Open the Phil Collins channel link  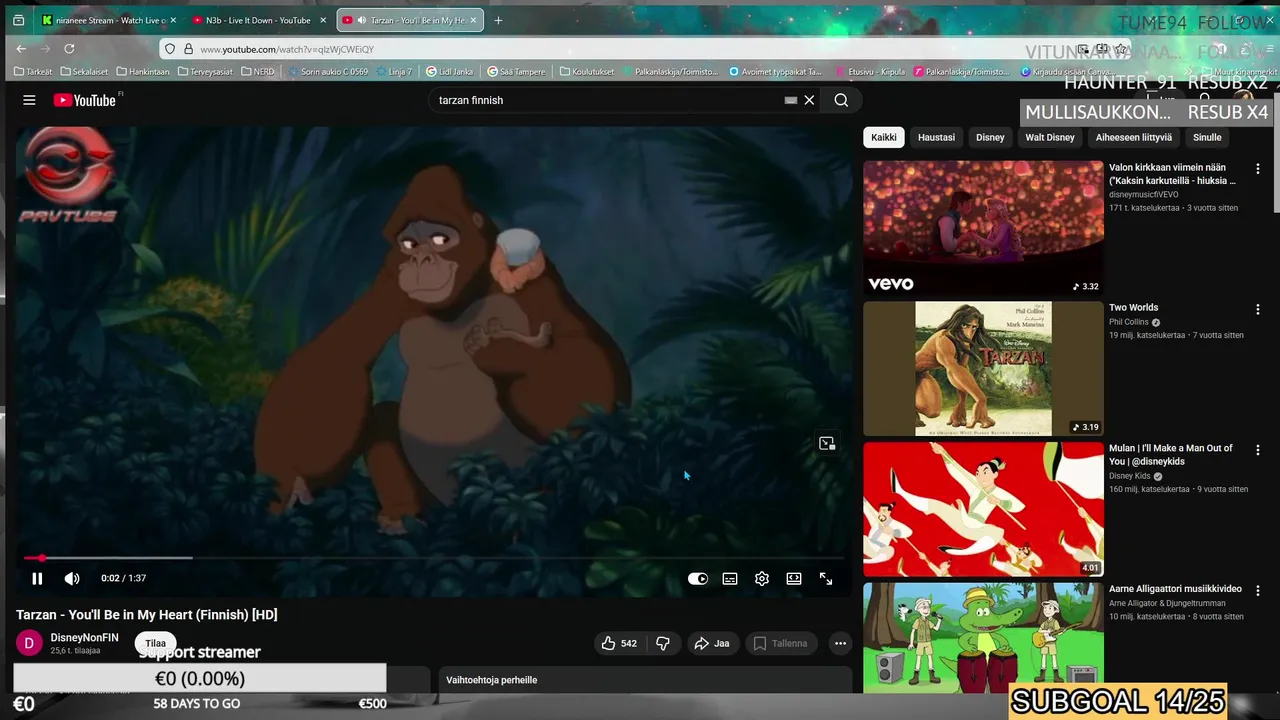click(1129, 322)
